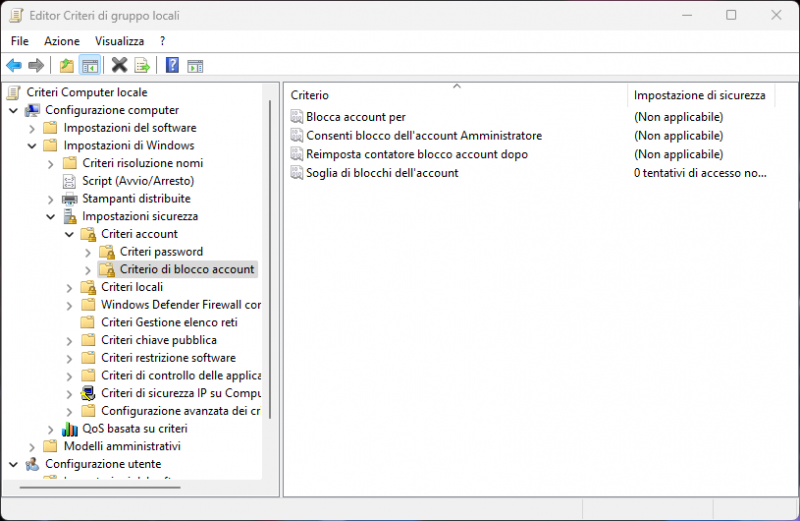The image size is (800, 521).
Task: Go back with the blue left arrow
Action: click(x=14, y=65)
